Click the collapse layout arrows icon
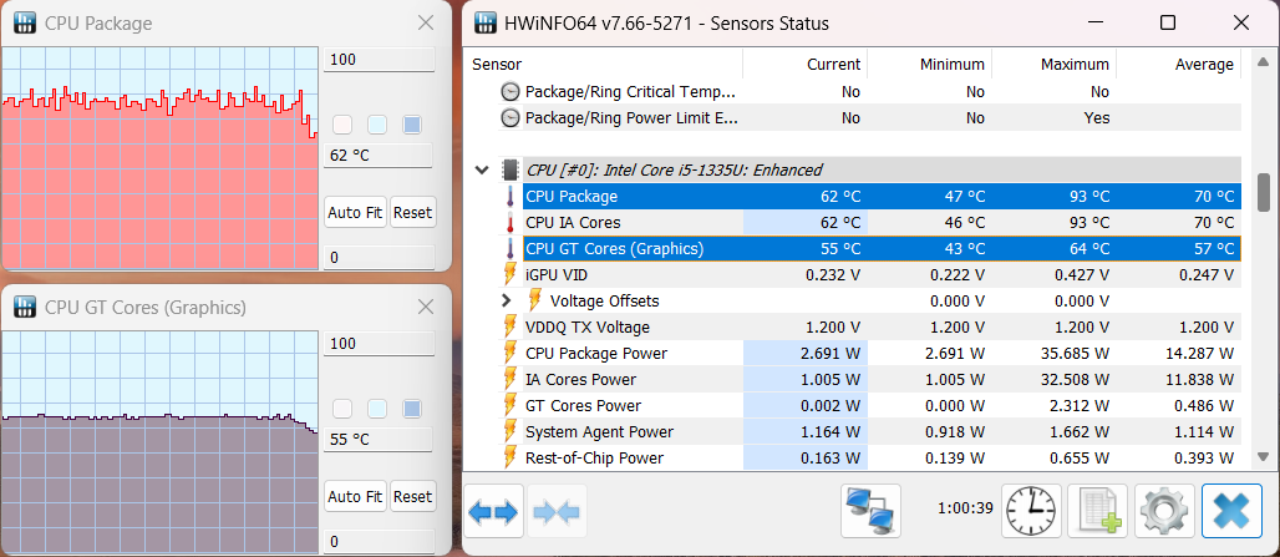1280x557 pixels. pos(557,512)
